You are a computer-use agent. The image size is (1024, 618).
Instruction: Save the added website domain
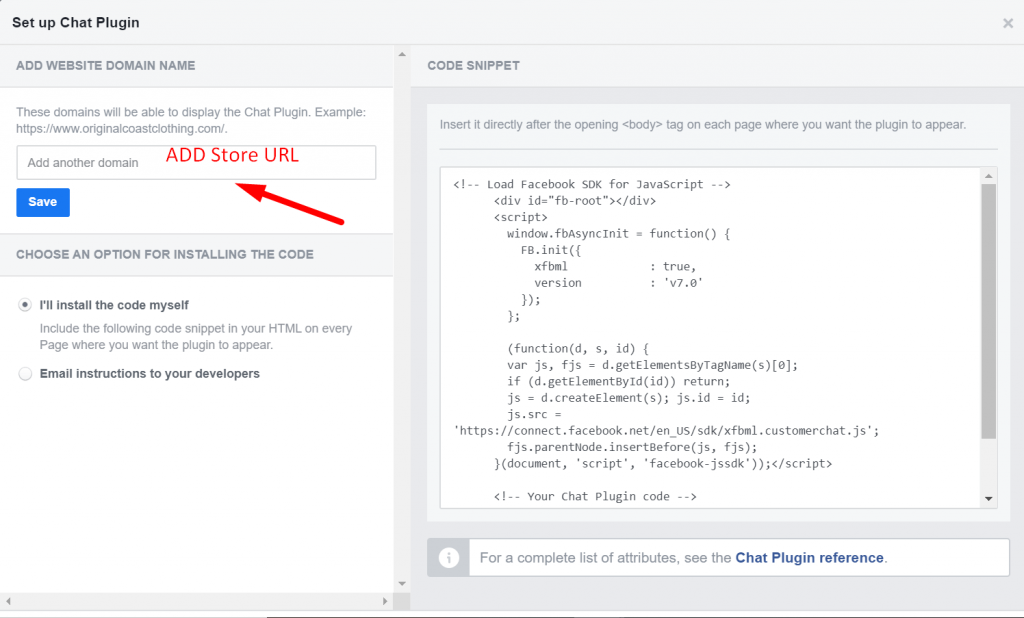43,203
